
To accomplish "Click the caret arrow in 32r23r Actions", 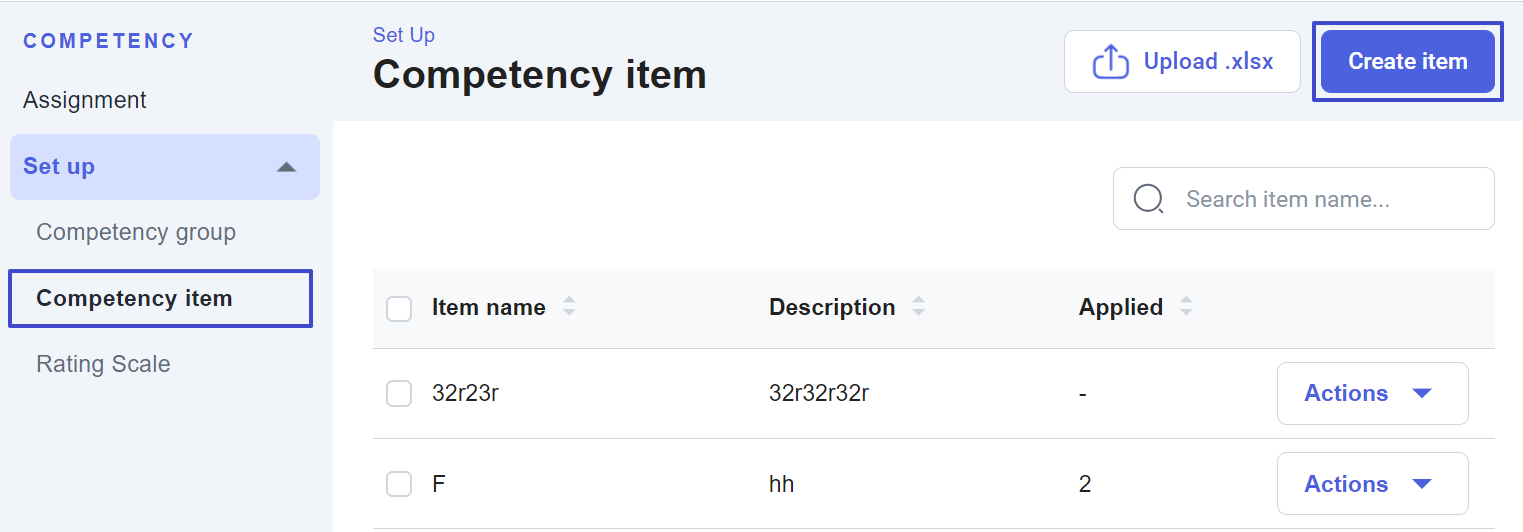I will tap(1422, 394).
